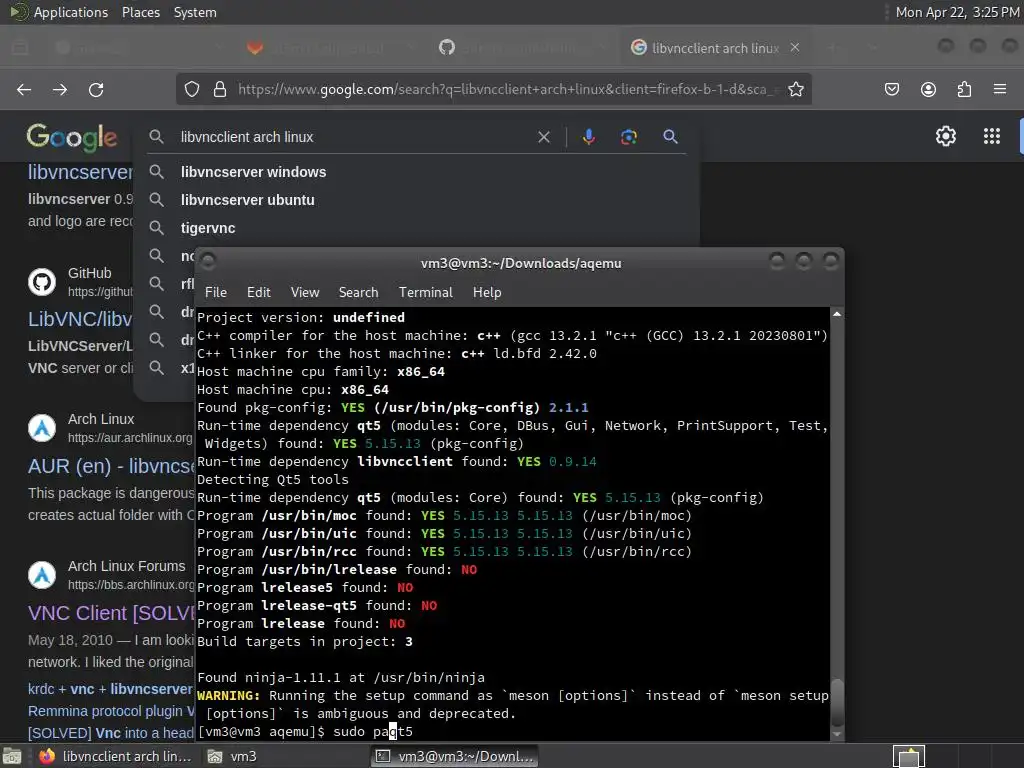Image resolution: width=1024 pixels, height=768 pixels.
Task: Open the Remmina protocol plugin link
Action: pos(111,711)
